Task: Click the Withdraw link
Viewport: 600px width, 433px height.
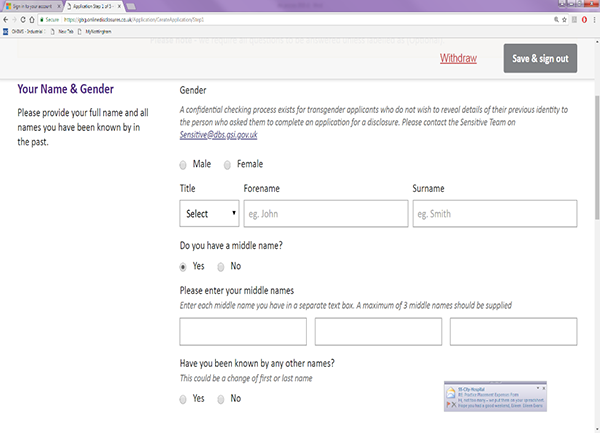Action: point(458,58)
